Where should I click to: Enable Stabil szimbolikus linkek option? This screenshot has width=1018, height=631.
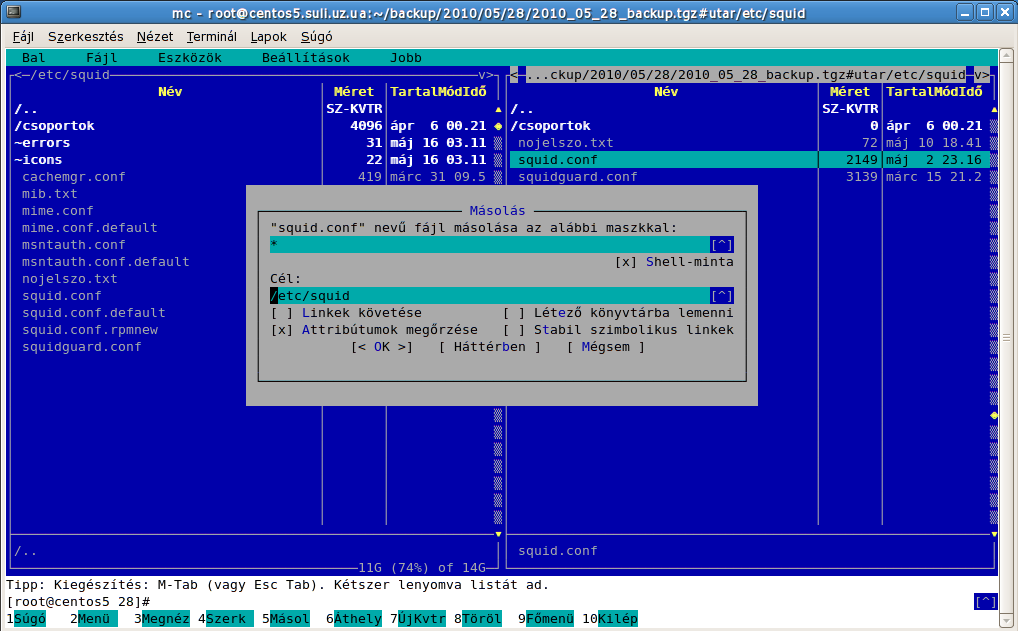[514, 330]
